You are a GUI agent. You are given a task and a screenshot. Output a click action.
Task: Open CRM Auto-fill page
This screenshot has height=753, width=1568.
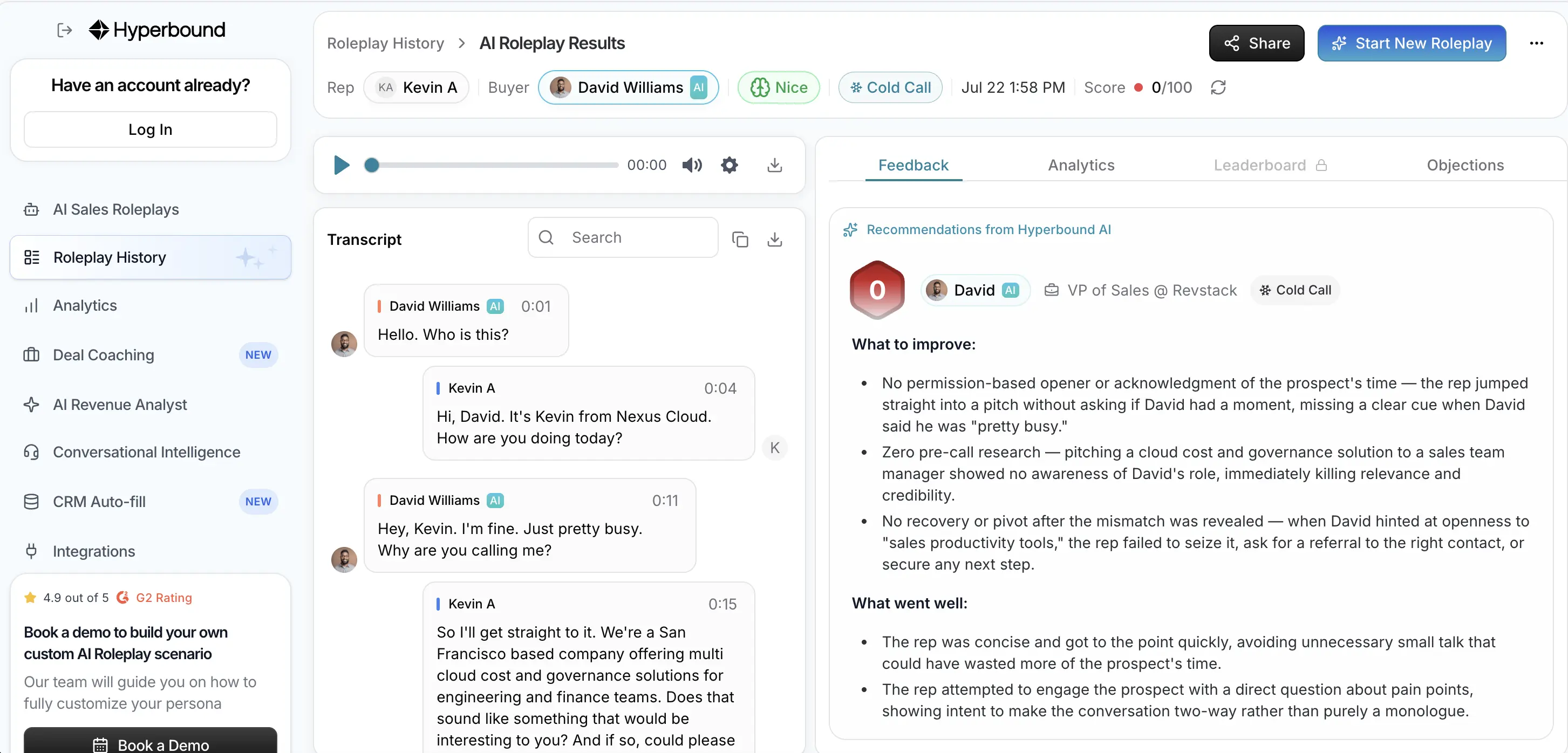click(151, 502)
